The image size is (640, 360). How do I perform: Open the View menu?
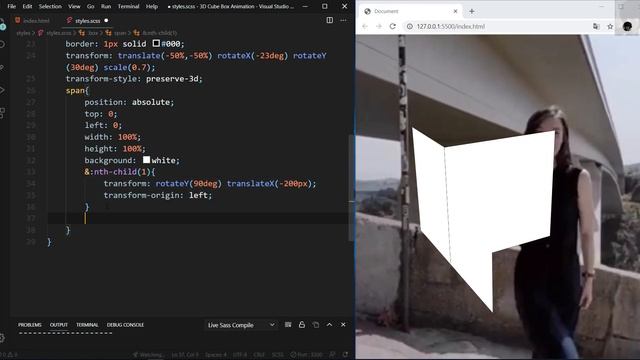point(74,7)
